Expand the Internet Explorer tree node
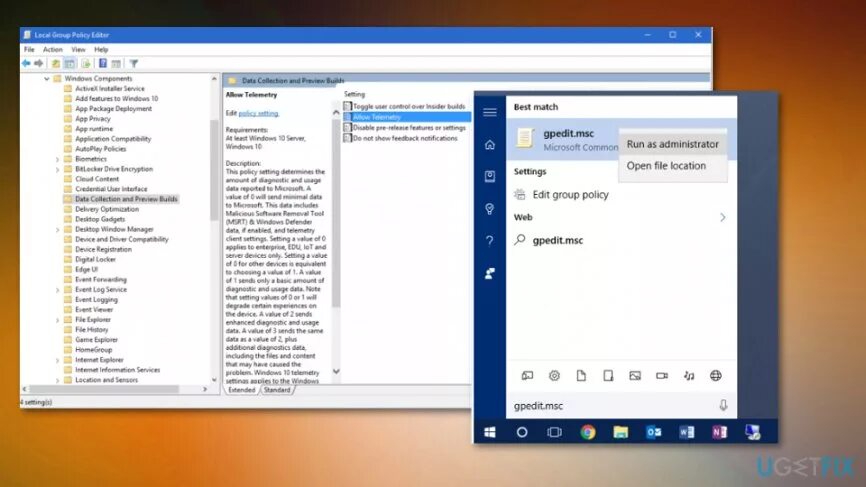866x487 pixels. pos(57,361)
